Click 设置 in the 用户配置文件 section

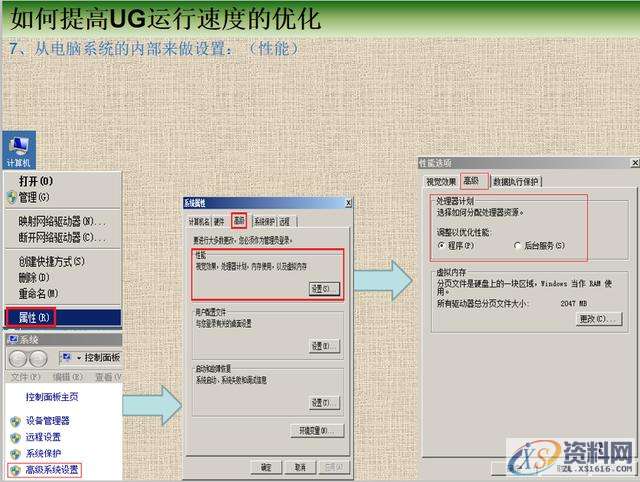pyautogui.click(x=324, y=346)
